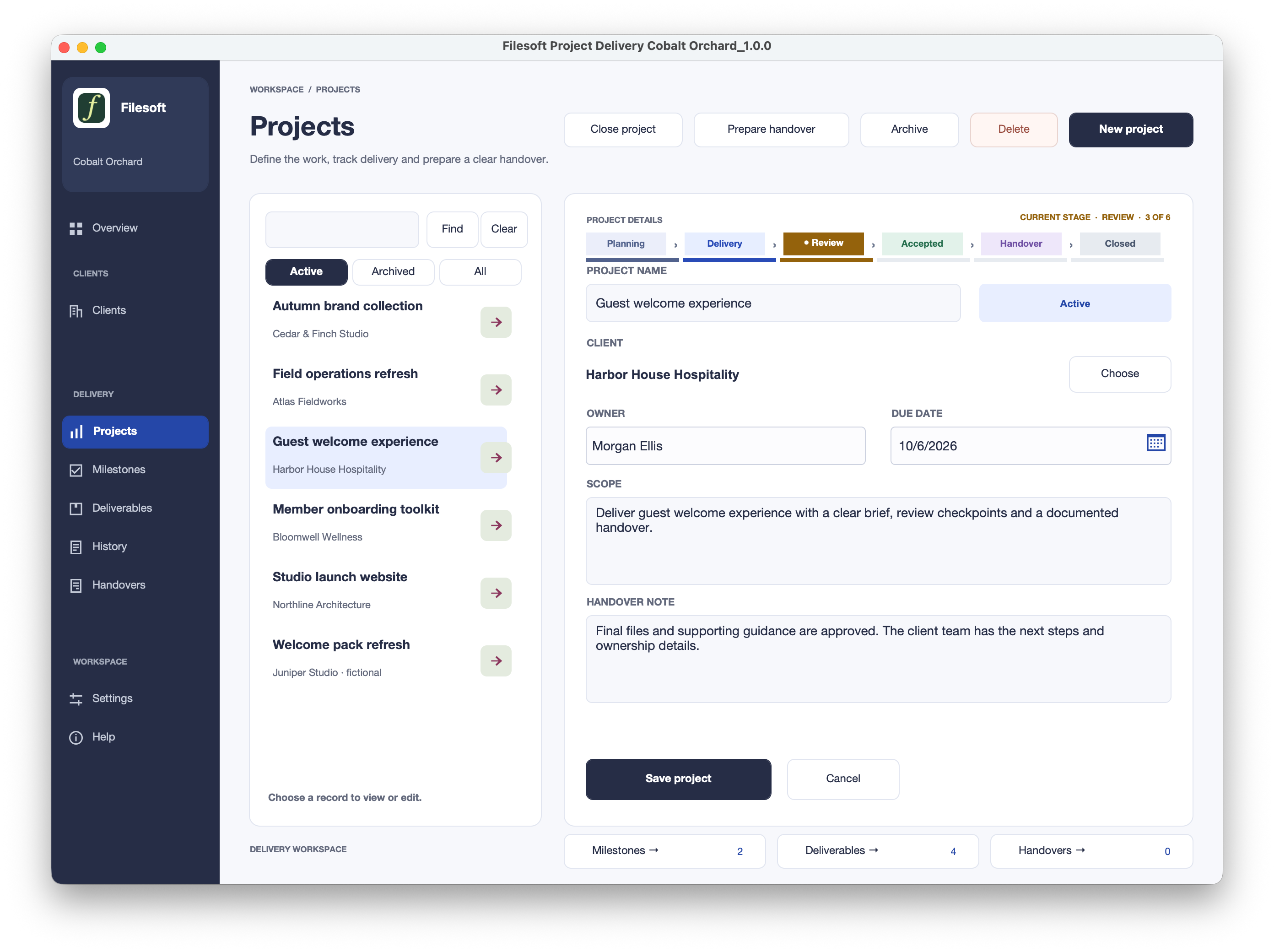
Task: Click the Deliverables box icon
Action: click(x=76, y=508)
